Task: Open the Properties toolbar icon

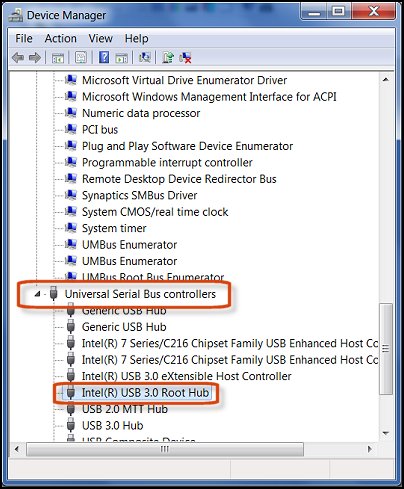Action: click(x=81, y=58)
